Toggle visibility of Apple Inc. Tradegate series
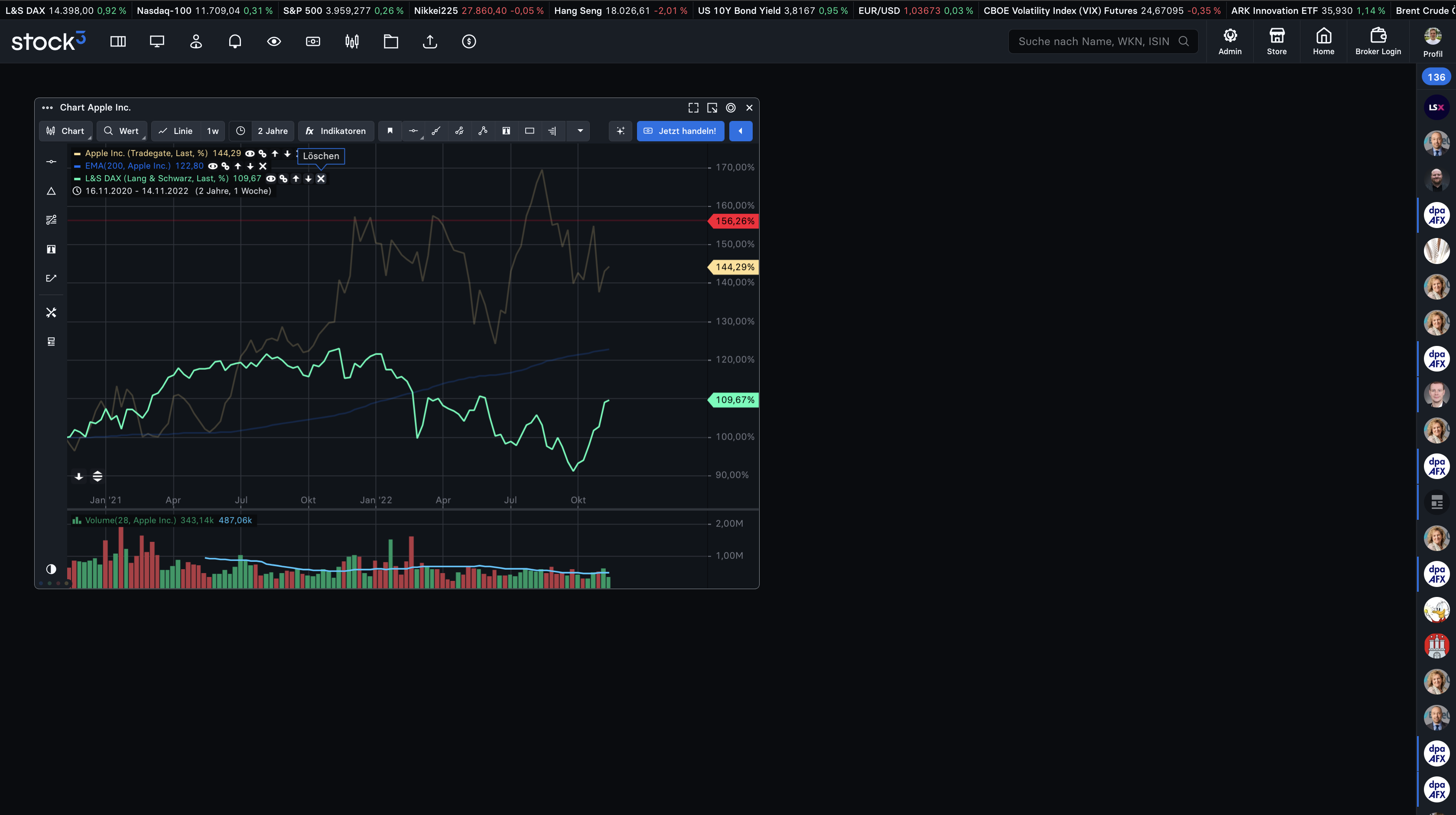The width and height of the screenshot is (1456, 815). point(249,153)
